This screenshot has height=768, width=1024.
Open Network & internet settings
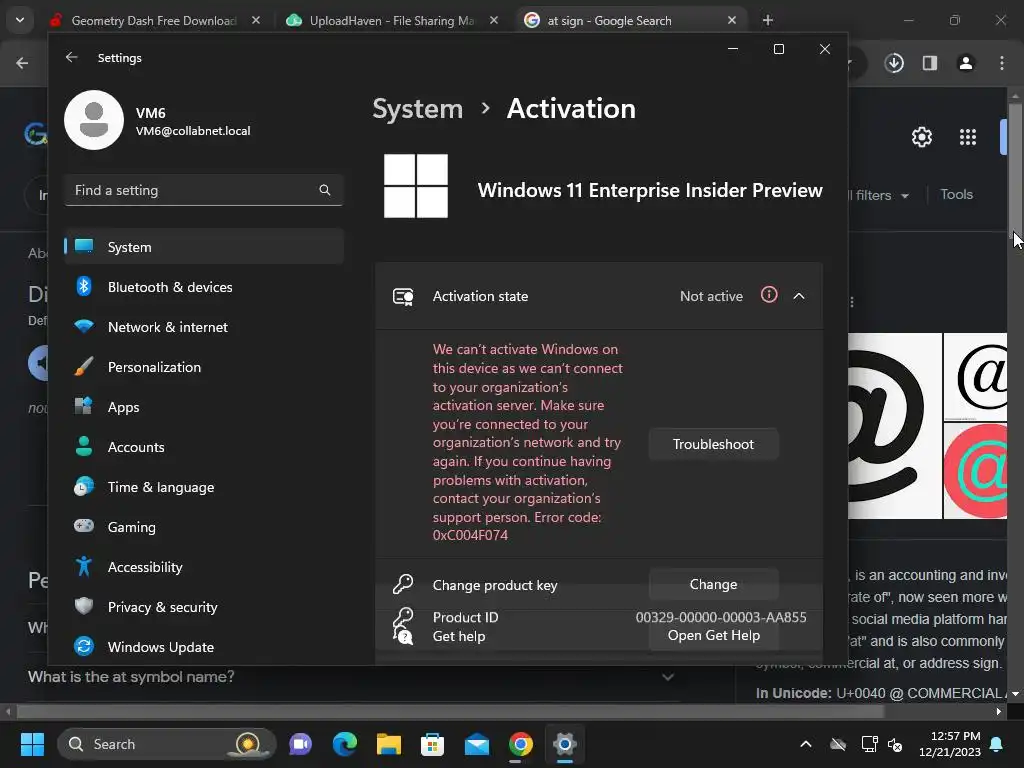[204, 327]
